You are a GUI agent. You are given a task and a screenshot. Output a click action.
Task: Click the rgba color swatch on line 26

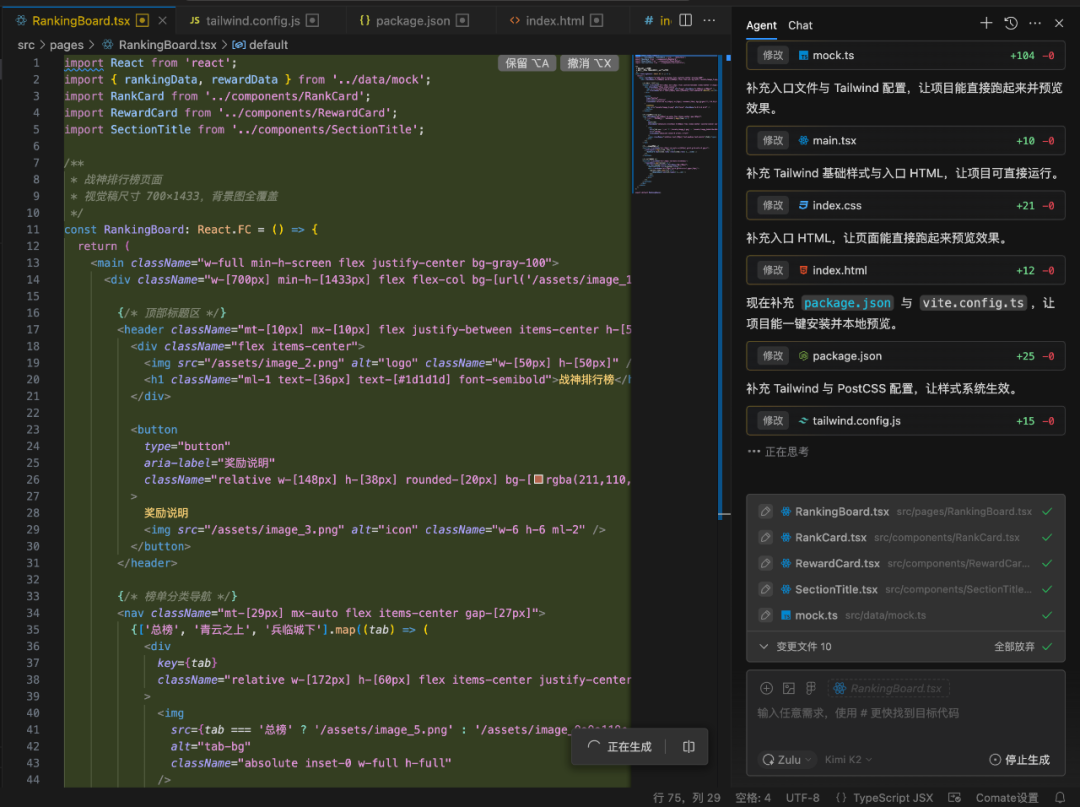[x=539, y=479]
